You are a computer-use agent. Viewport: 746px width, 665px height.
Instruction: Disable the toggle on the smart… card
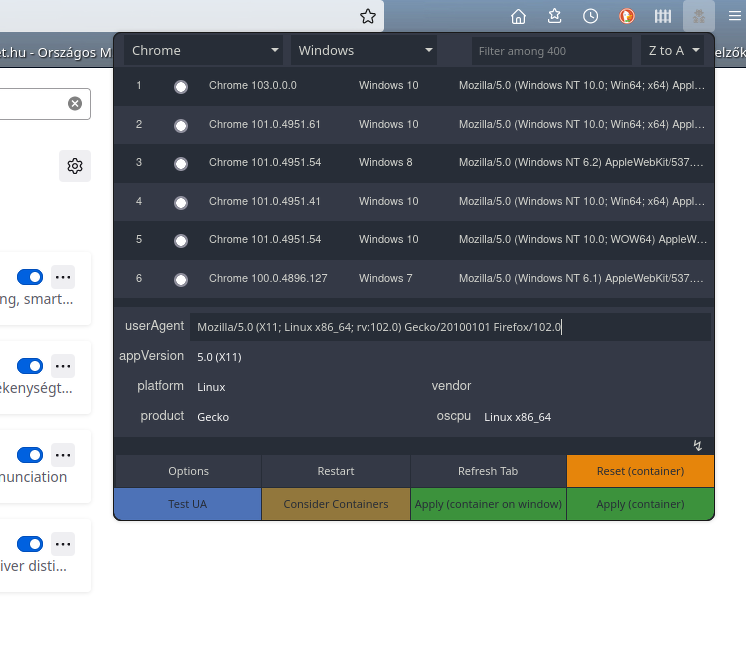[30, 277]
